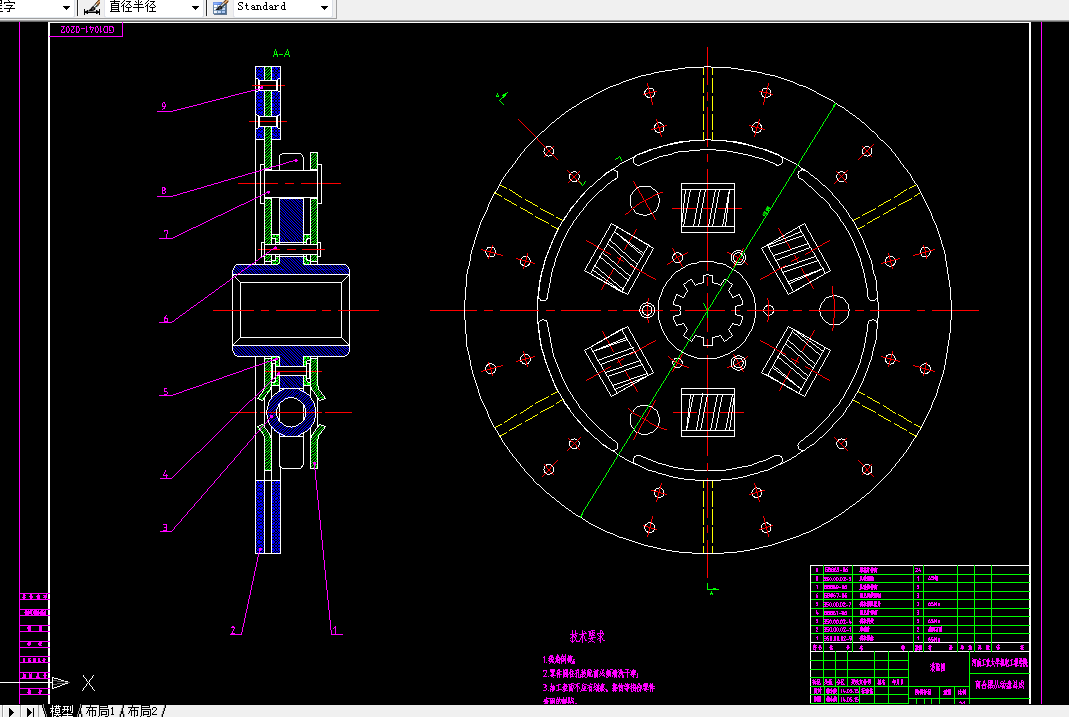
Task: Switch to the 模型 tab
Action: tap(61, 711)
